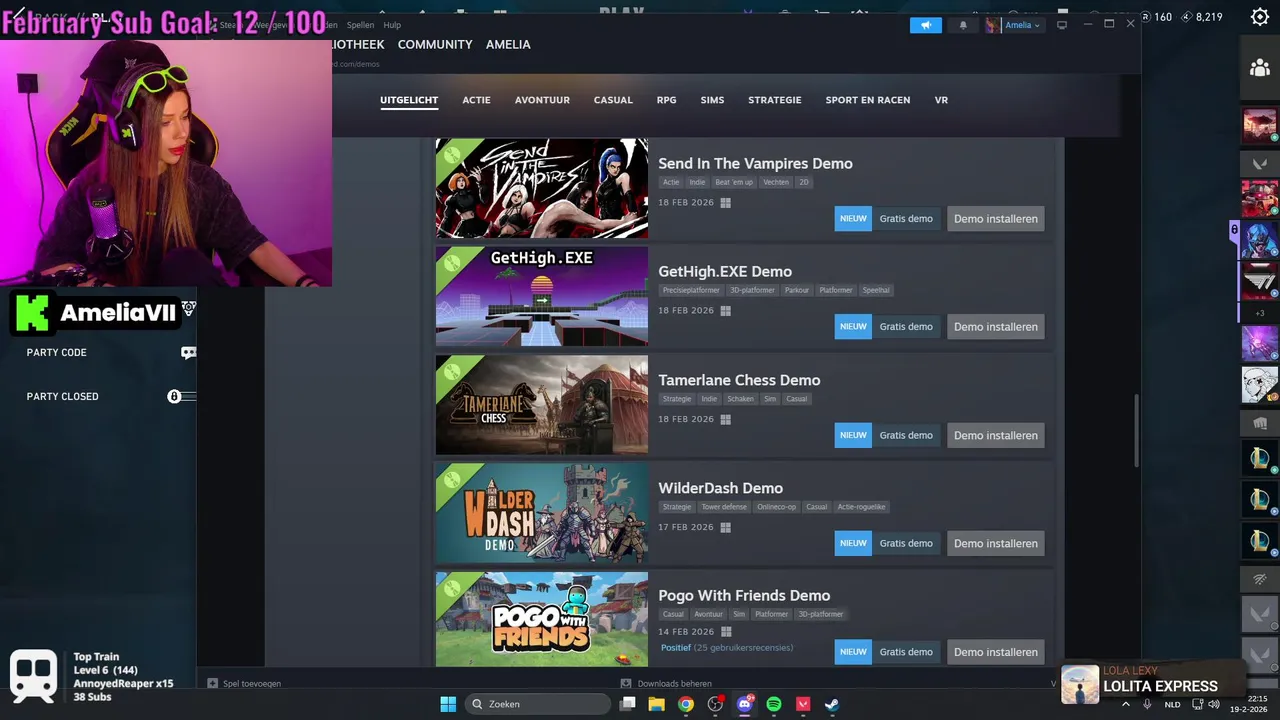This screenshot has width=1280, height=720.
Task: Open Google Chrome from the taskbar
Action: point(686,704)
